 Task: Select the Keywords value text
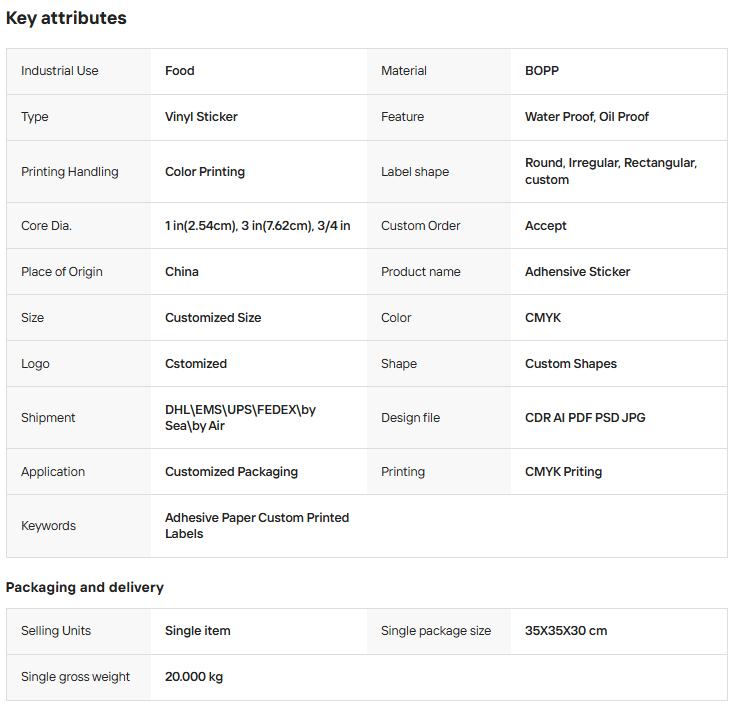click(x=256, y=526)
